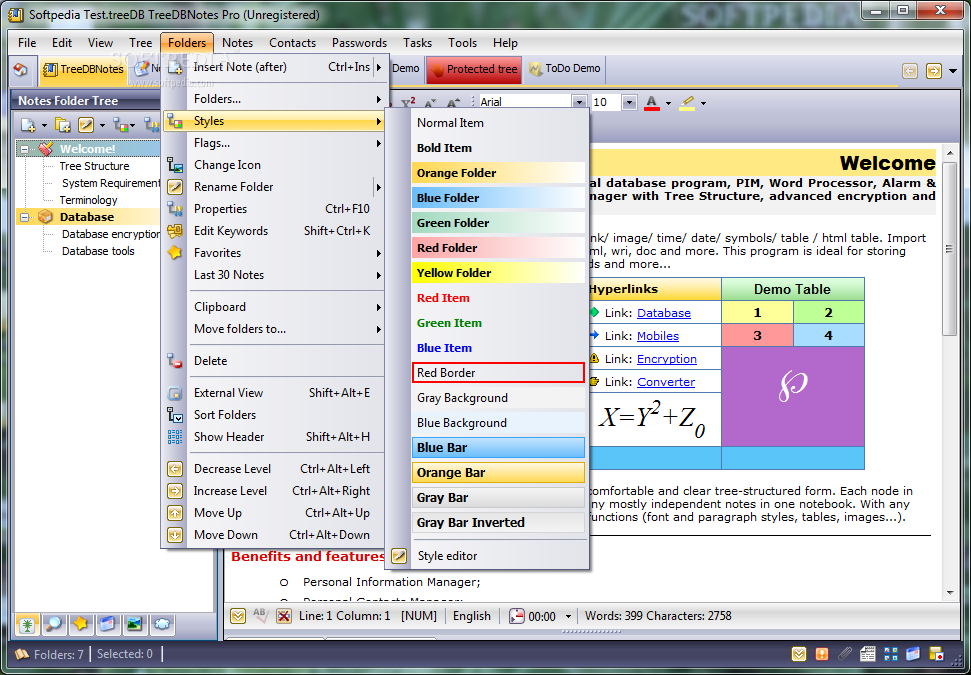971x675 pixels.
Task: Open the highlight color dropdown arrow
Action: 703,103
